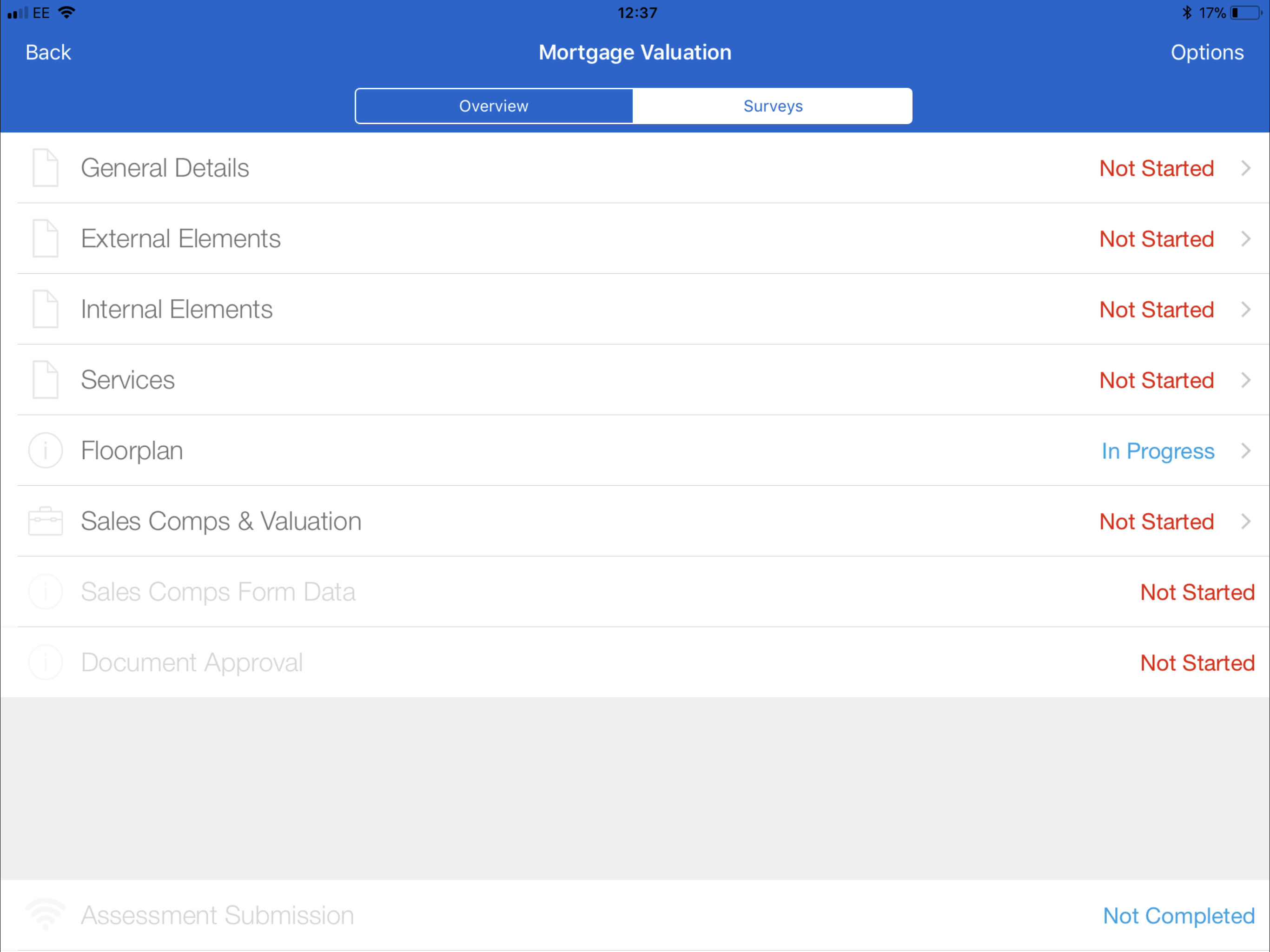Select the Sales Comps Form Data label
The width and height of the screenshot is (1270, 952).
(x=218, y=593)
